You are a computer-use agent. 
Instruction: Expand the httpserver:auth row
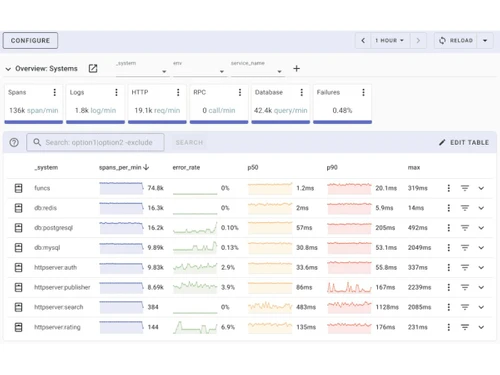tap(481, 267)
